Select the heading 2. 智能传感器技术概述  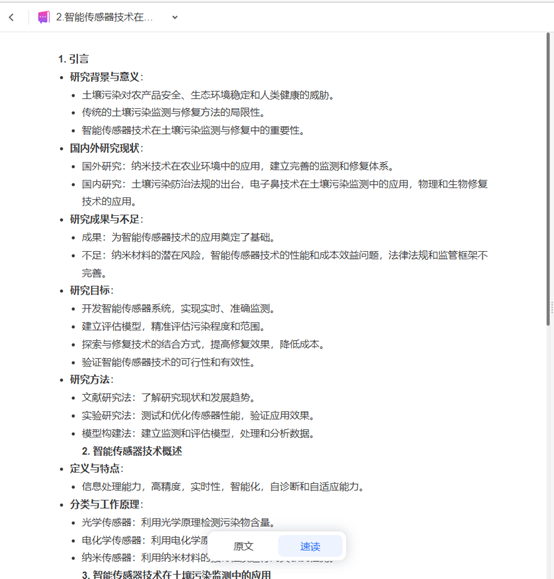pos(132,451)
